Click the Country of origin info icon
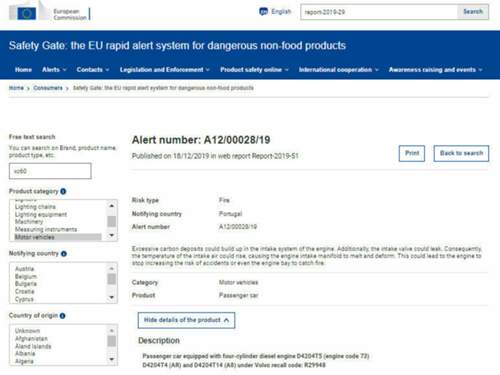Viewport: 500px width, 375px height. 62,316
